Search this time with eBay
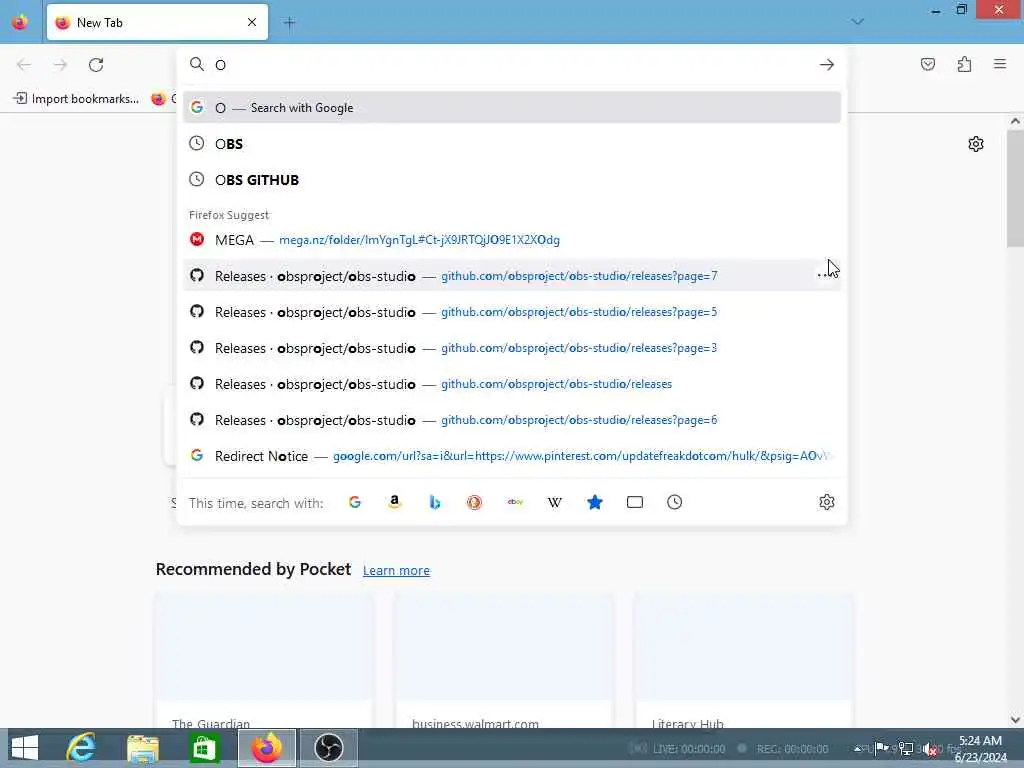The height and width of the screenshot is (768, 1024). click(515, 502)
